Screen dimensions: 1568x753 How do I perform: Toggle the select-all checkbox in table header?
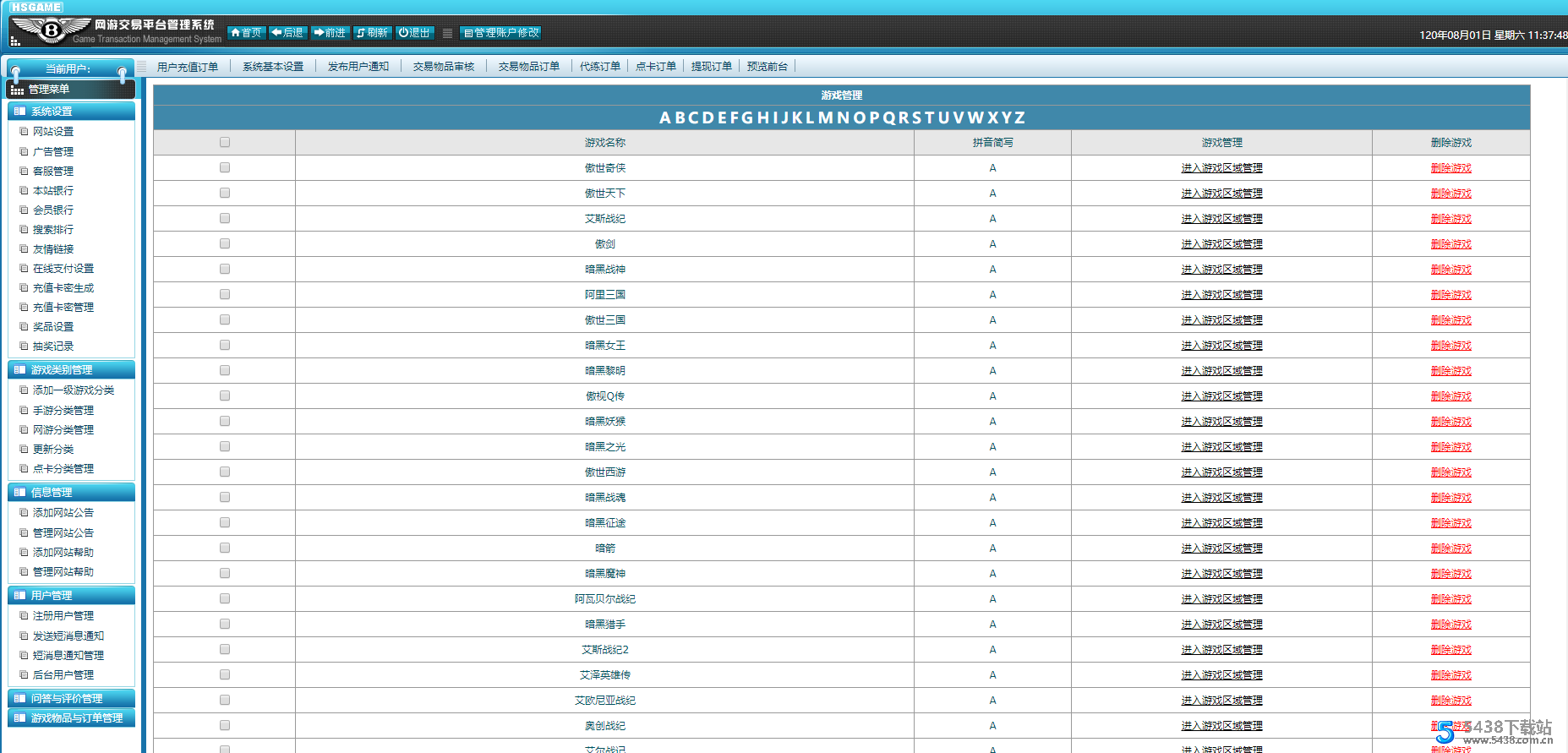[x=225, y=142]
